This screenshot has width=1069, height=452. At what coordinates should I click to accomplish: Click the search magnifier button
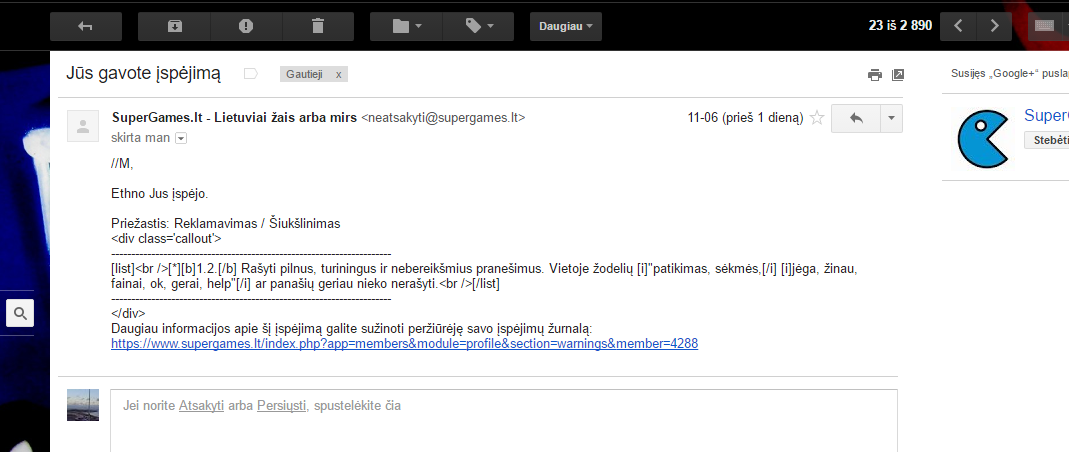[x=20, y=314]
